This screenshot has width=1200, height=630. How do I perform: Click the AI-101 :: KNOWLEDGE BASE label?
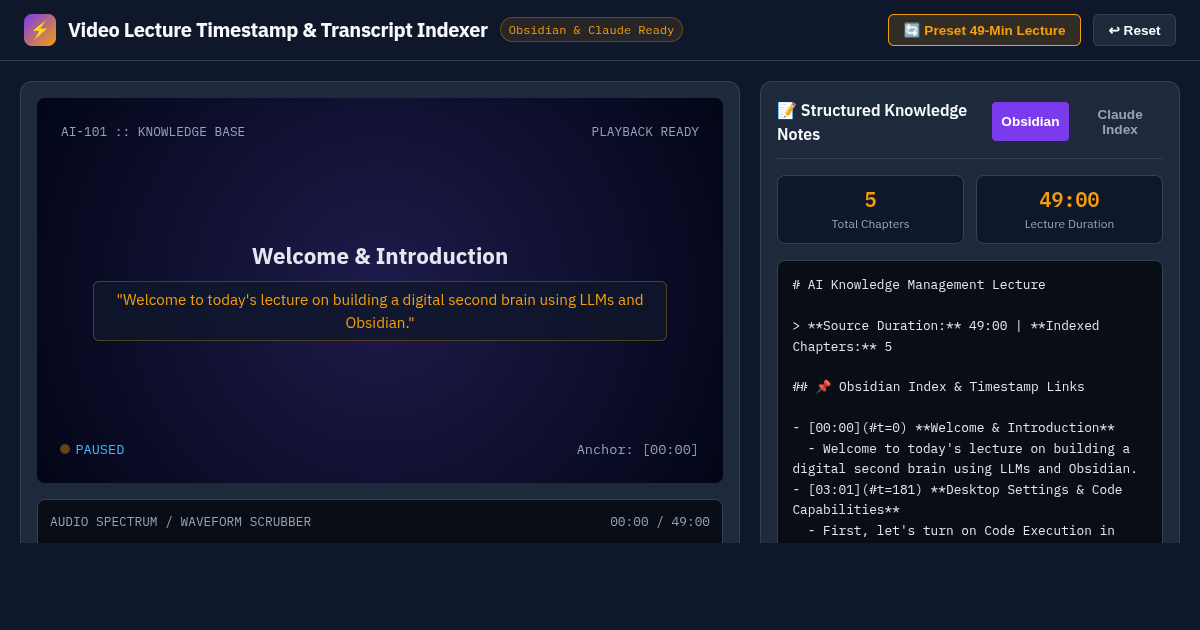[153, 132]
